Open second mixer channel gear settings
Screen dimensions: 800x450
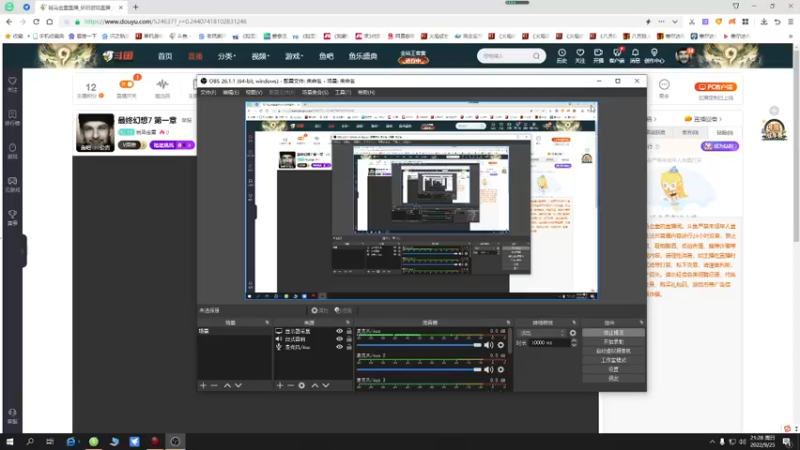click(501, 369)
